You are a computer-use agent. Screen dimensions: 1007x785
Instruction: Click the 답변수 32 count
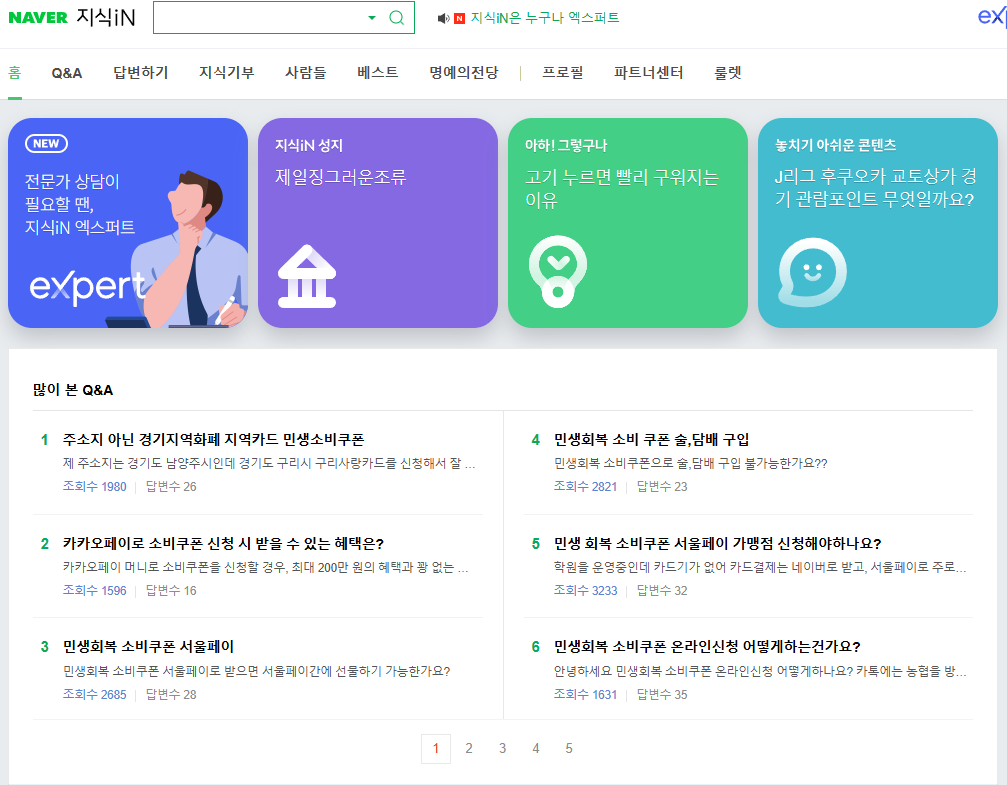click(661, 590)
